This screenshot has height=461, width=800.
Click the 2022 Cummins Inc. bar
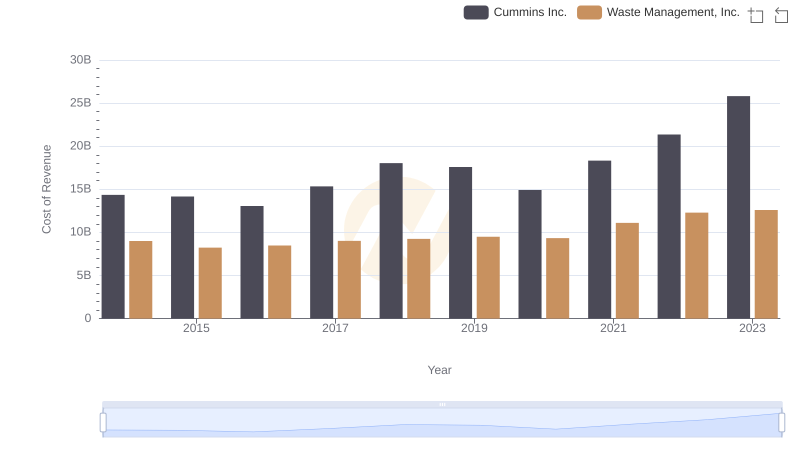[x=669, y=226]
